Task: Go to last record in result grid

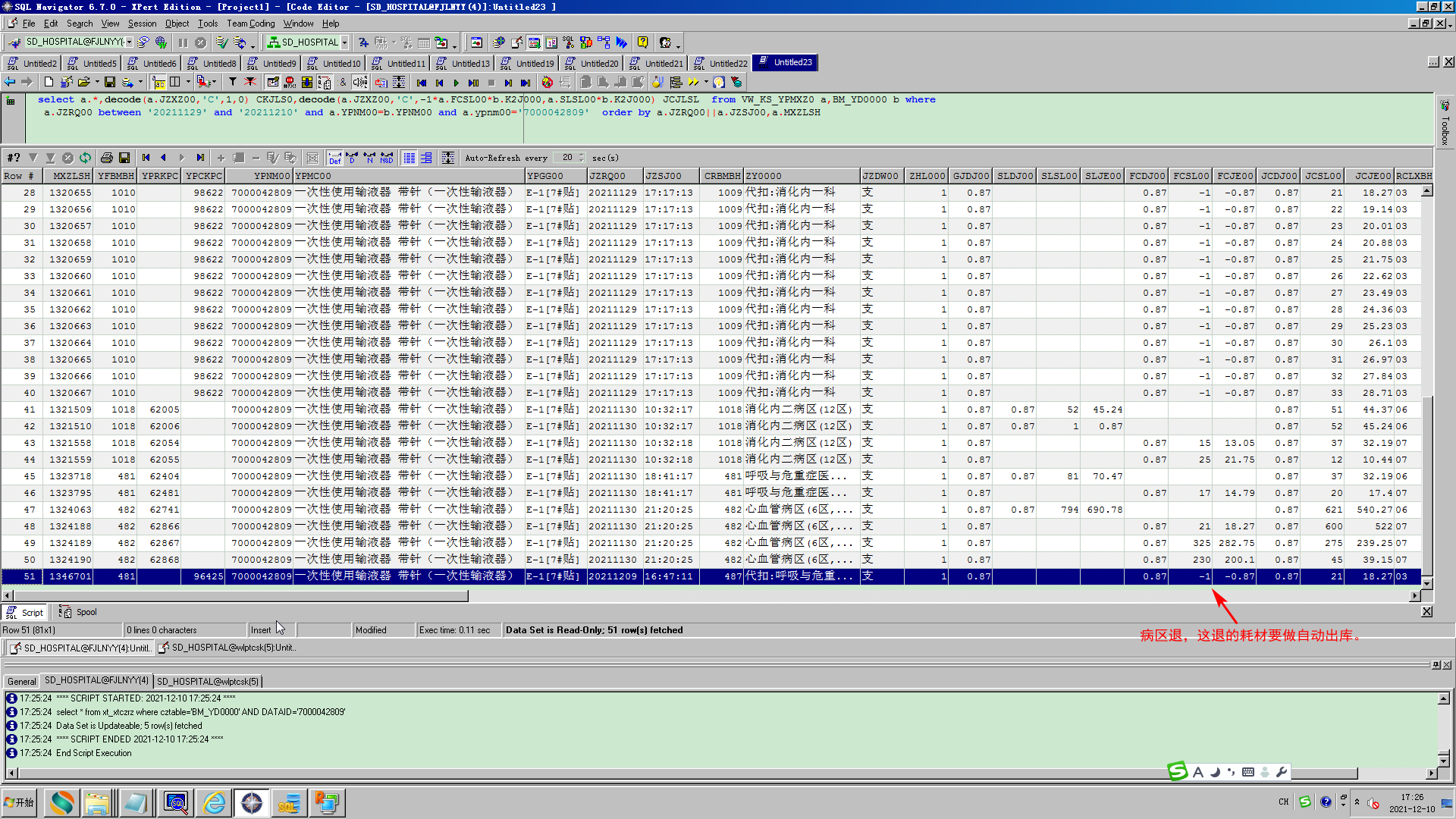Action: (200, 158)
